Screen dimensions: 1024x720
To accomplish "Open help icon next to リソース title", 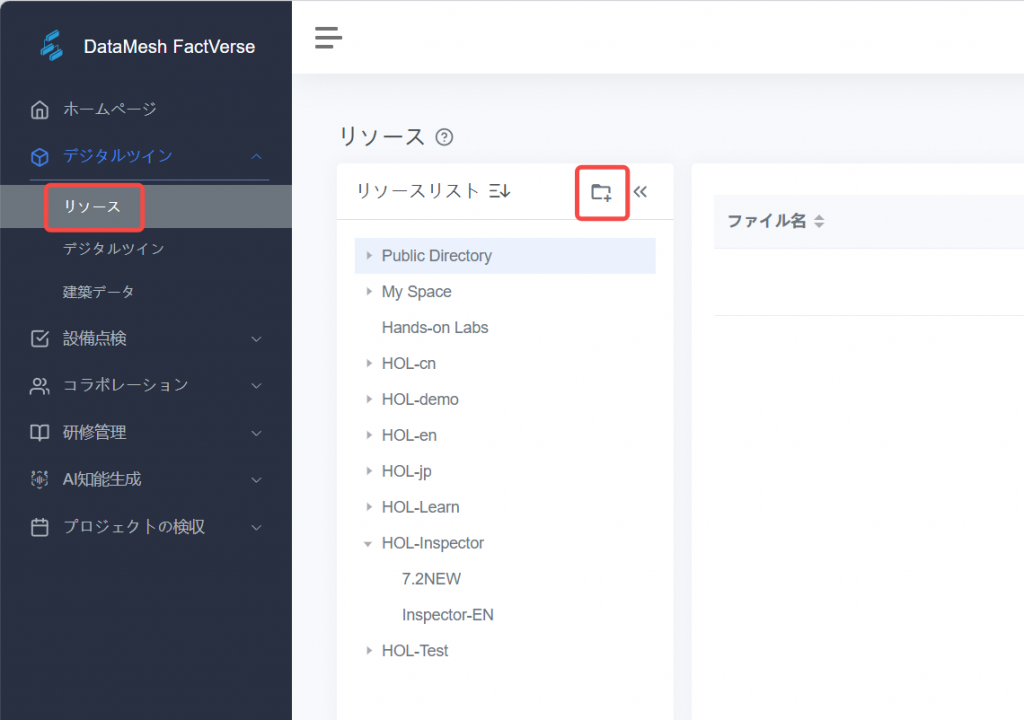I will (x=444, y=137).
